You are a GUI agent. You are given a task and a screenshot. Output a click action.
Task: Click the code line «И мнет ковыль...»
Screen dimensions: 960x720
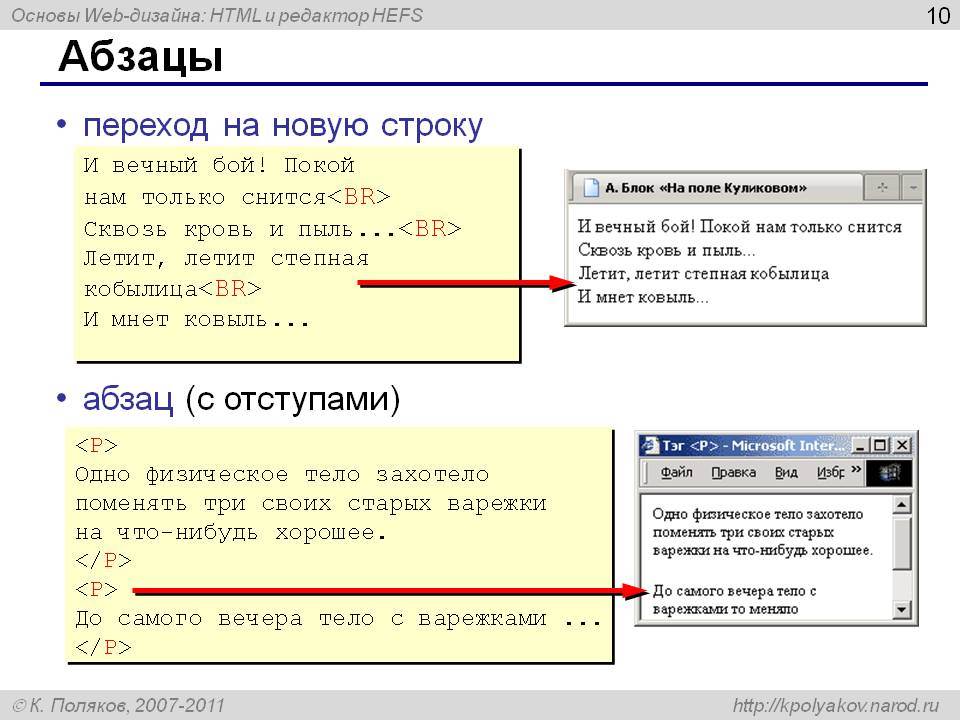click(197, 319)
